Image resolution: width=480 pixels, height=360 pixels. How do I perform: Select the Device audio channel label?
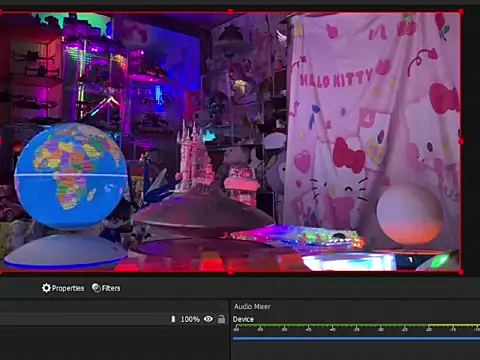[x=243, y=319]
